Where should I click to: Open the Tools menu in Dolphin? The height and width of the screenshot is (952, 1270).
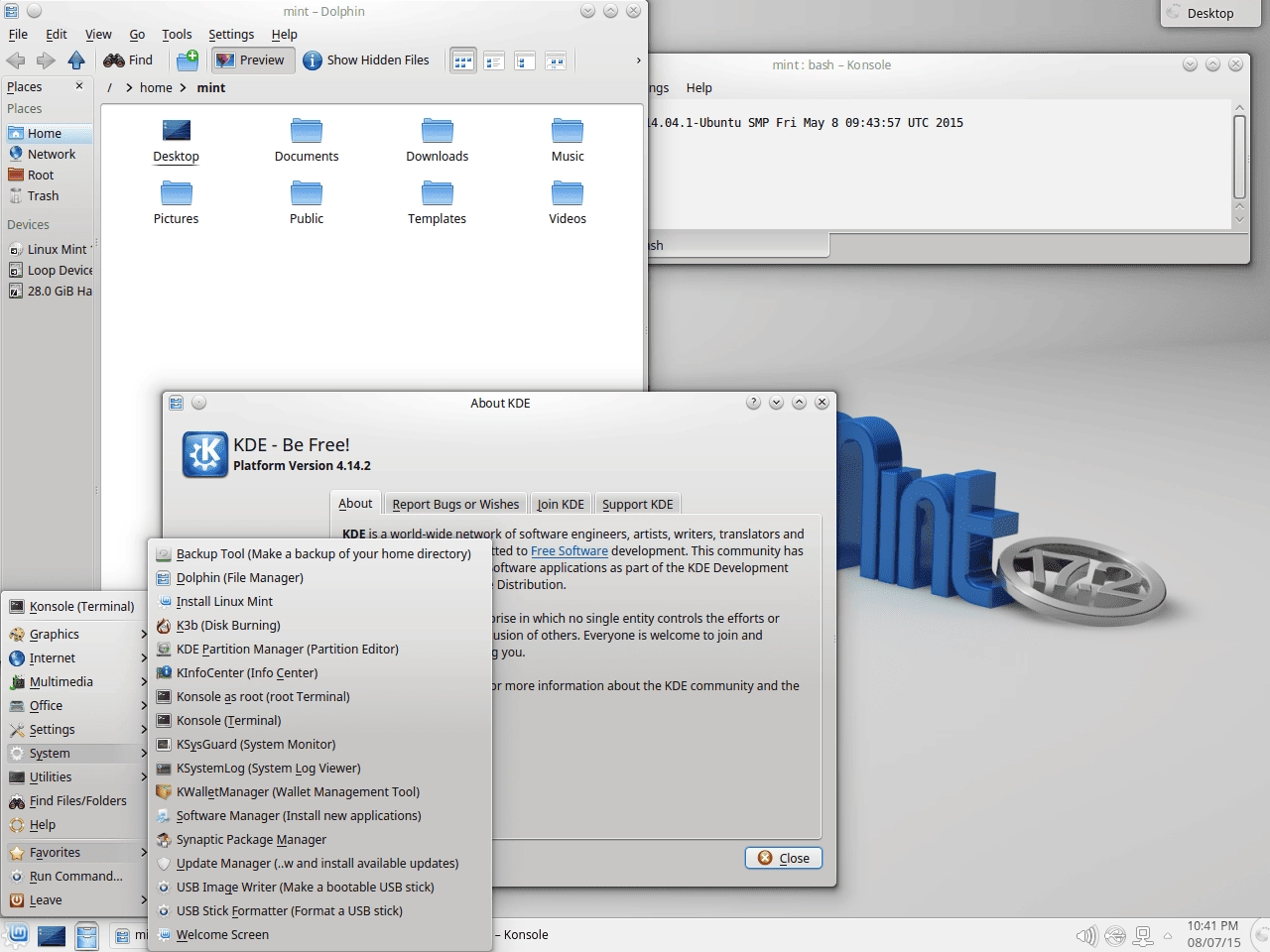pos(177,34)
